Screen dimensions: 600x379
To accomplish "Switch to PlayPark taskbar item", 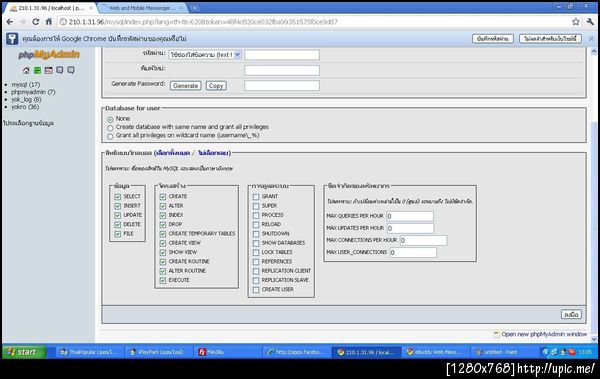I will (157, 352).
